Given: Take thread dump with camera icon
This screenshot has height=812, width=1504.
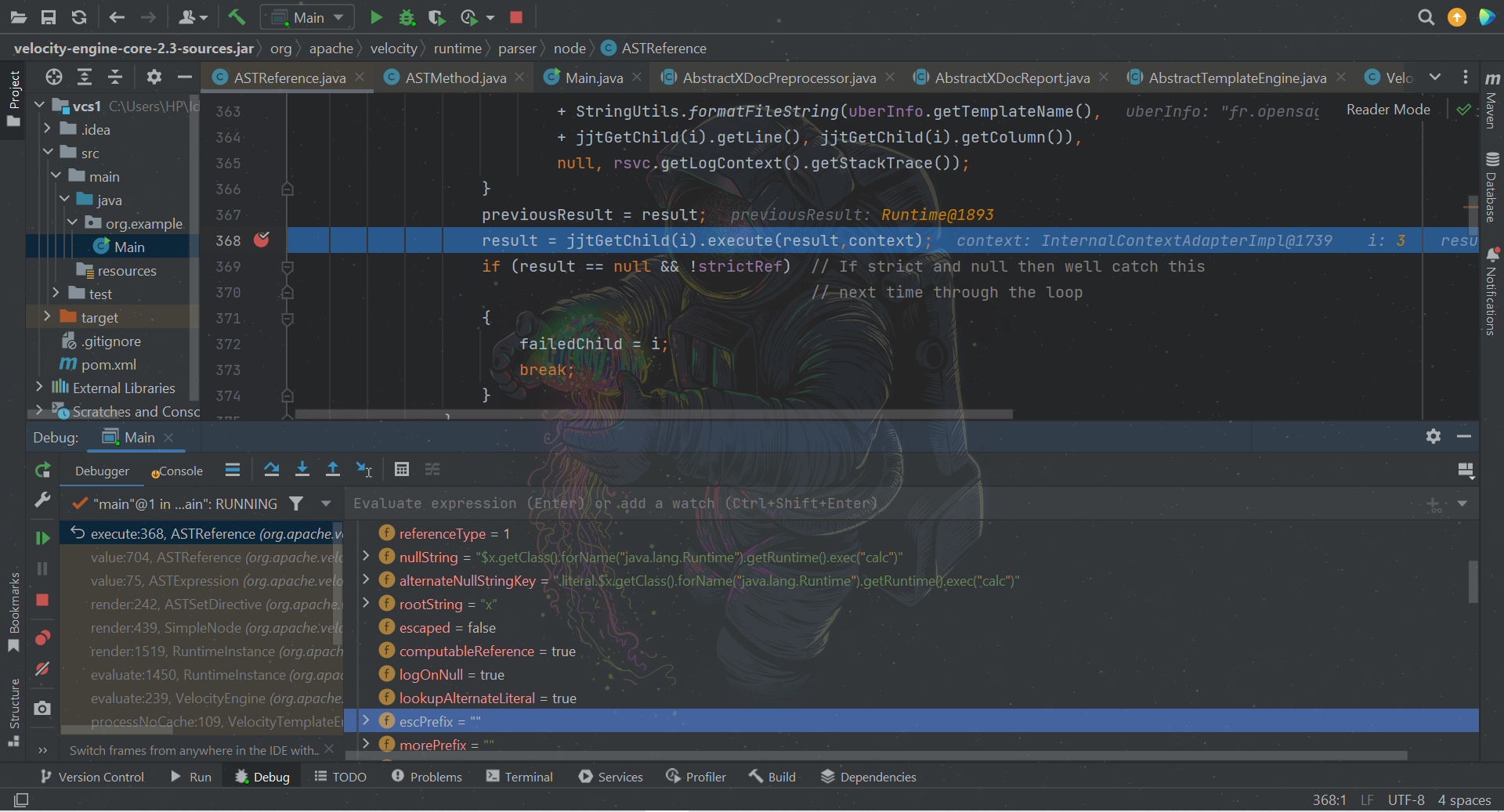Looking at the screenshot, I should [42, 709].
